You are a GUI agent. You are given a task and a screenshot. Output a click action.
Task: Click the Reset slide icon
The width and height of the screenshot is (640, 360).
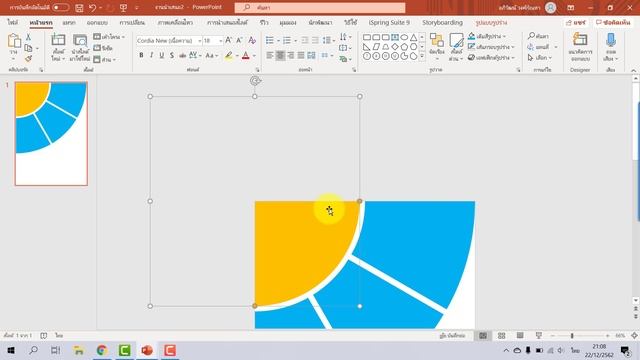(x=97, y=48)
